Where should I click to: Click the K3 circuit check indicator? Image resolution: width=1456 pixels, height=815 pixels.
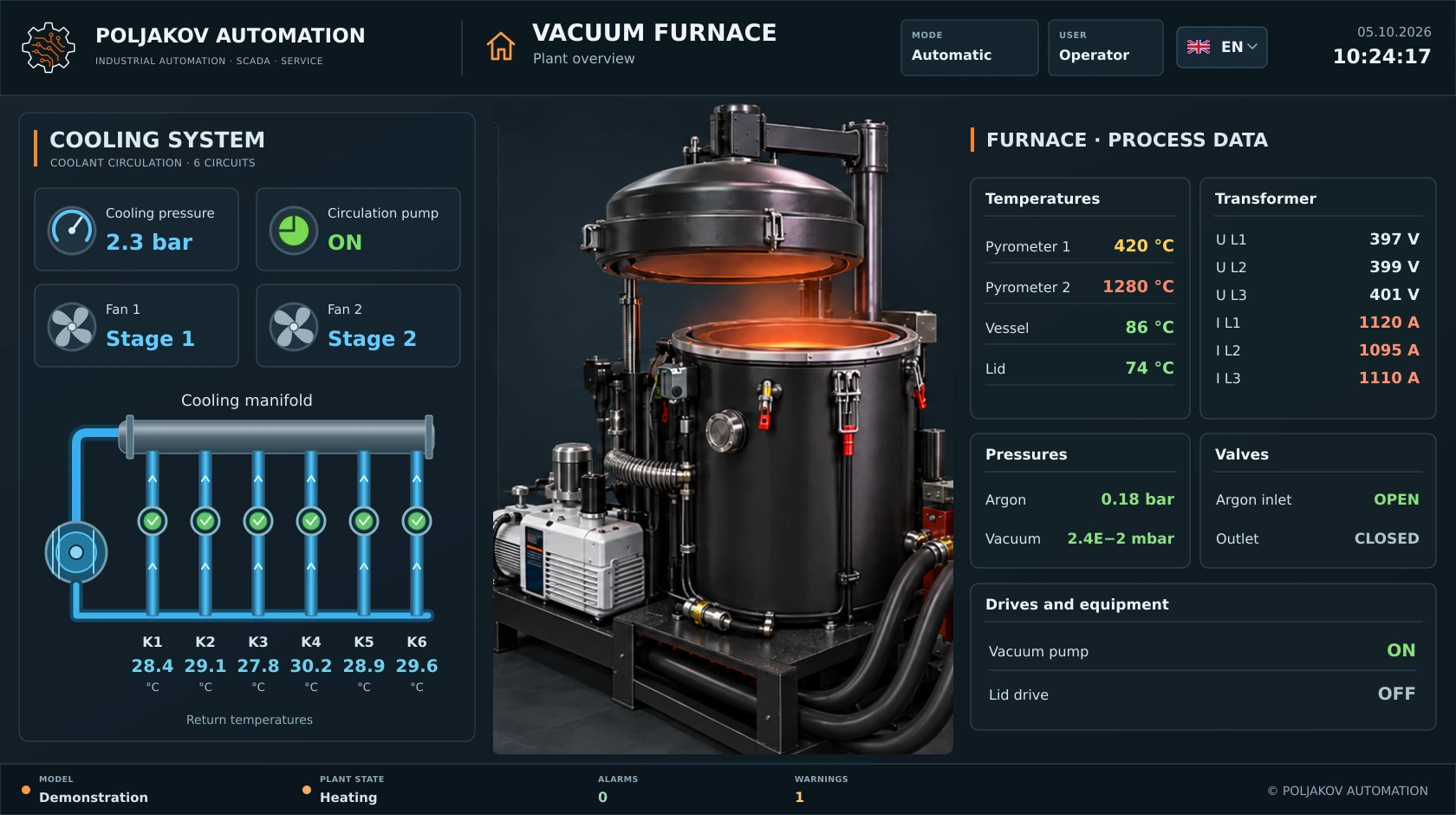(x=258, y=521)
